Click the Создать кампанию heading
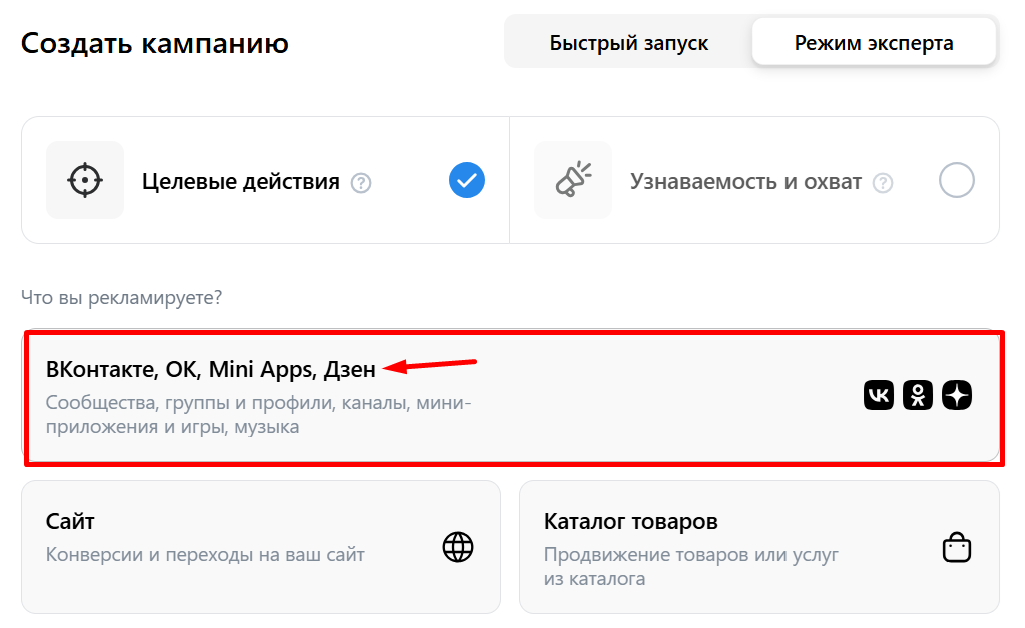 [x=155, y=43]
